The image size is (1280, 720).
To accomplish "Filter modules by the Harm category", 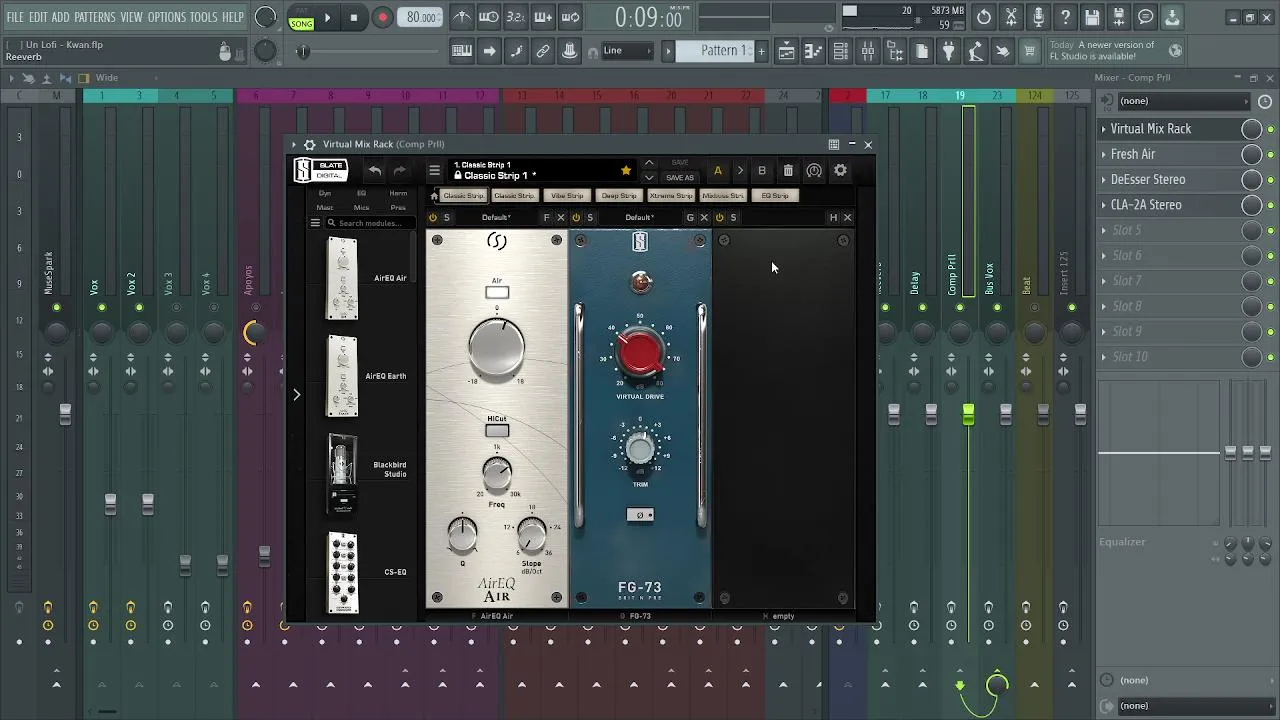I will [x=398, y=193].
